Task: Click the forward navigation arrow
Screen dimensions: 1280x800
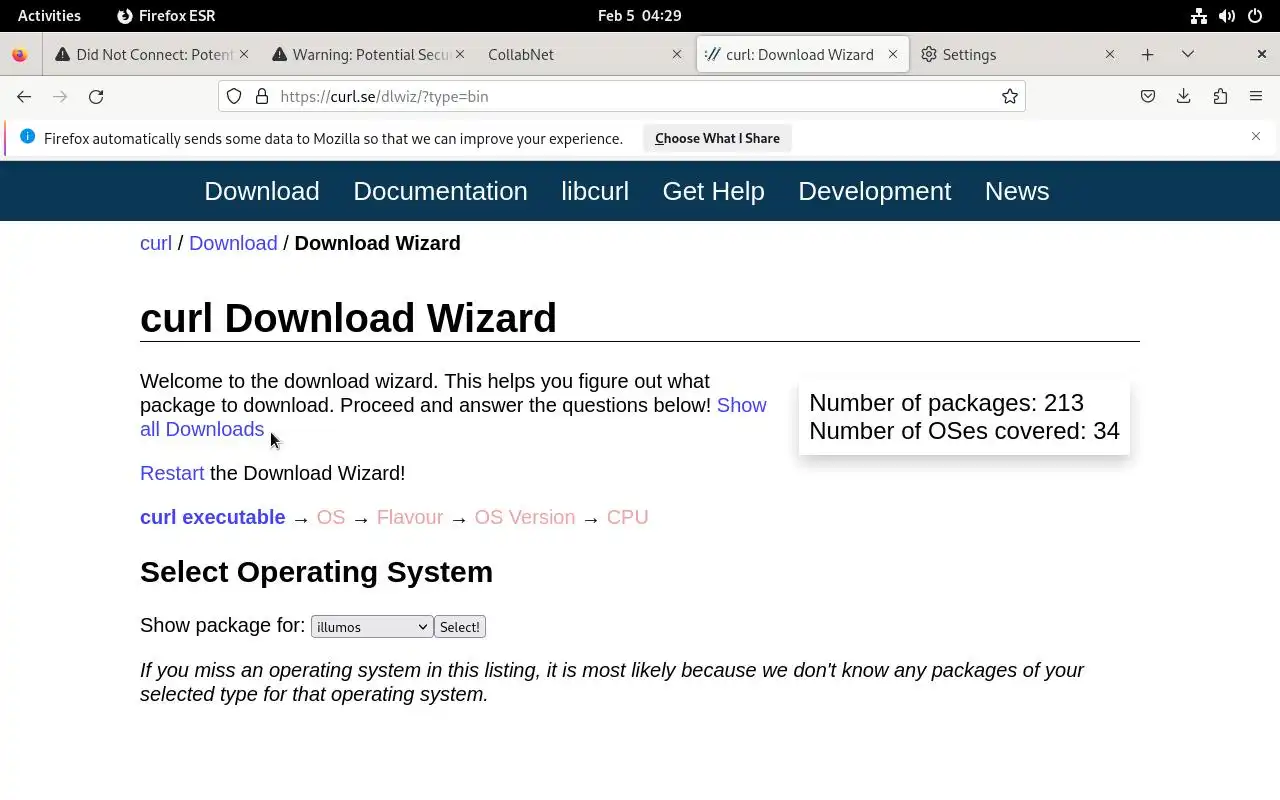Action: tap(60, 96)
